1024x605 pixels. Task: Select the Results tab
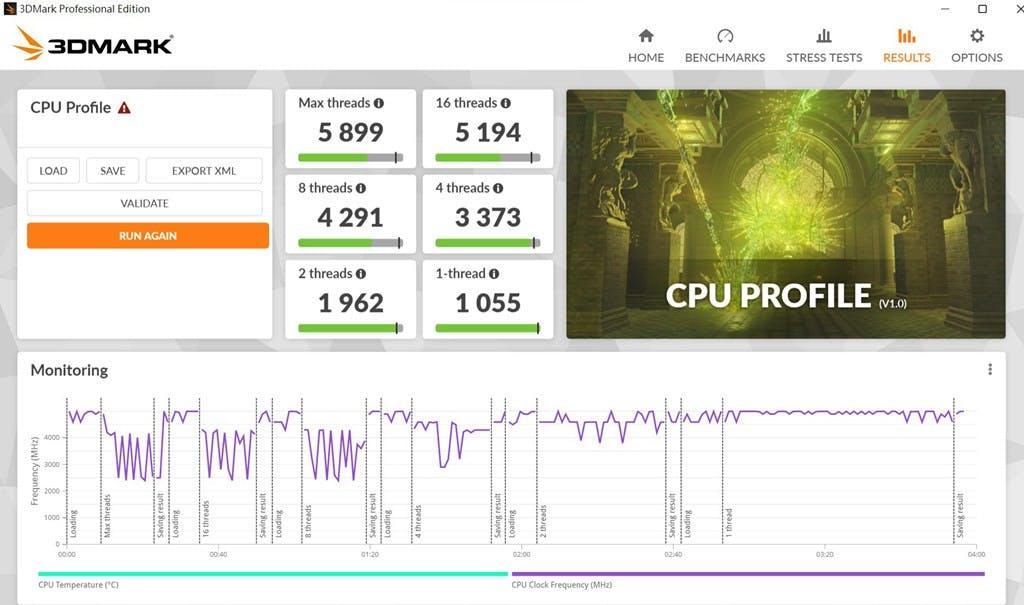point(906,46)
